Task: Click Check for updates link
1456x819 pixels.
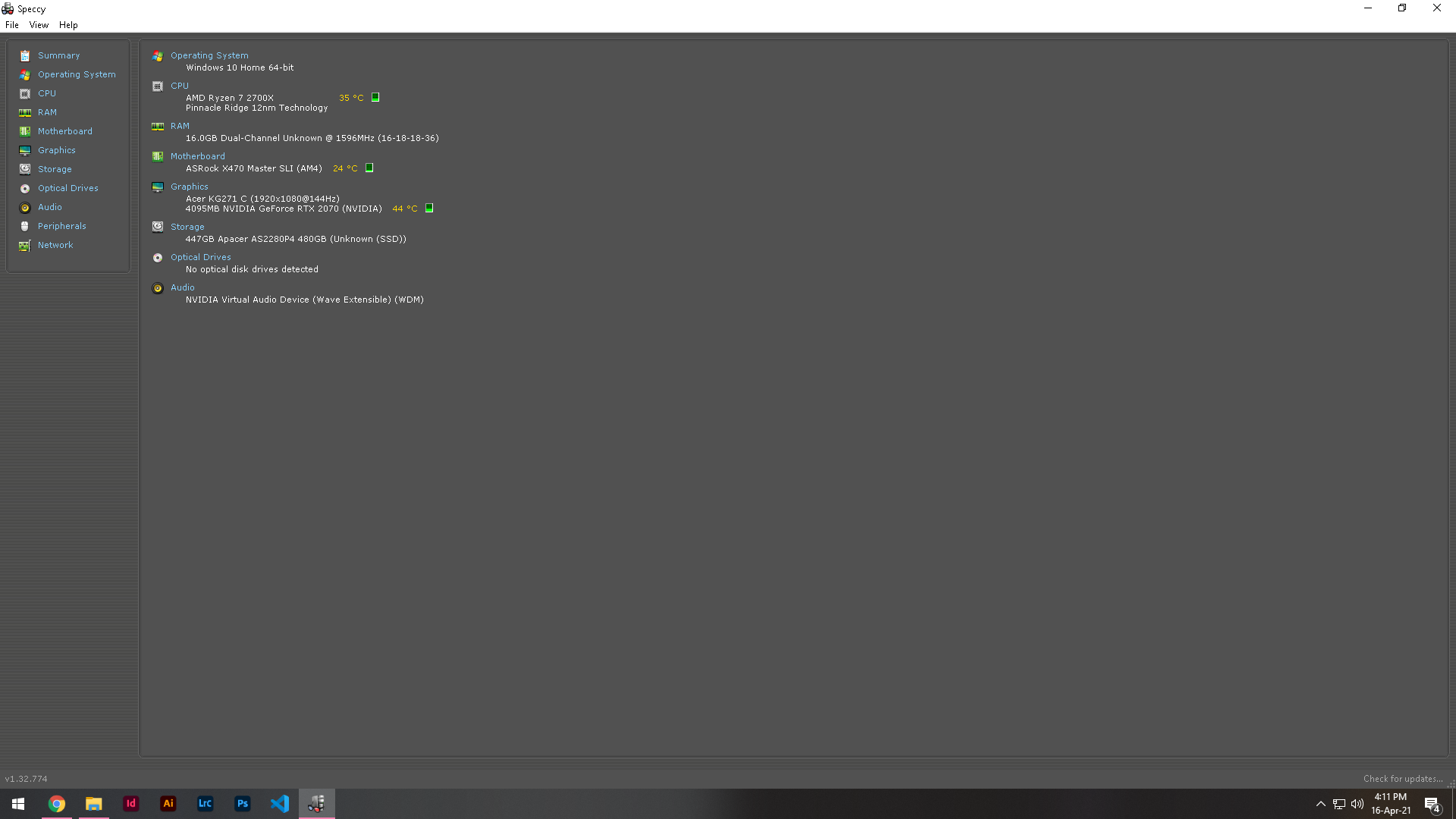Action: coord(1402,778)
